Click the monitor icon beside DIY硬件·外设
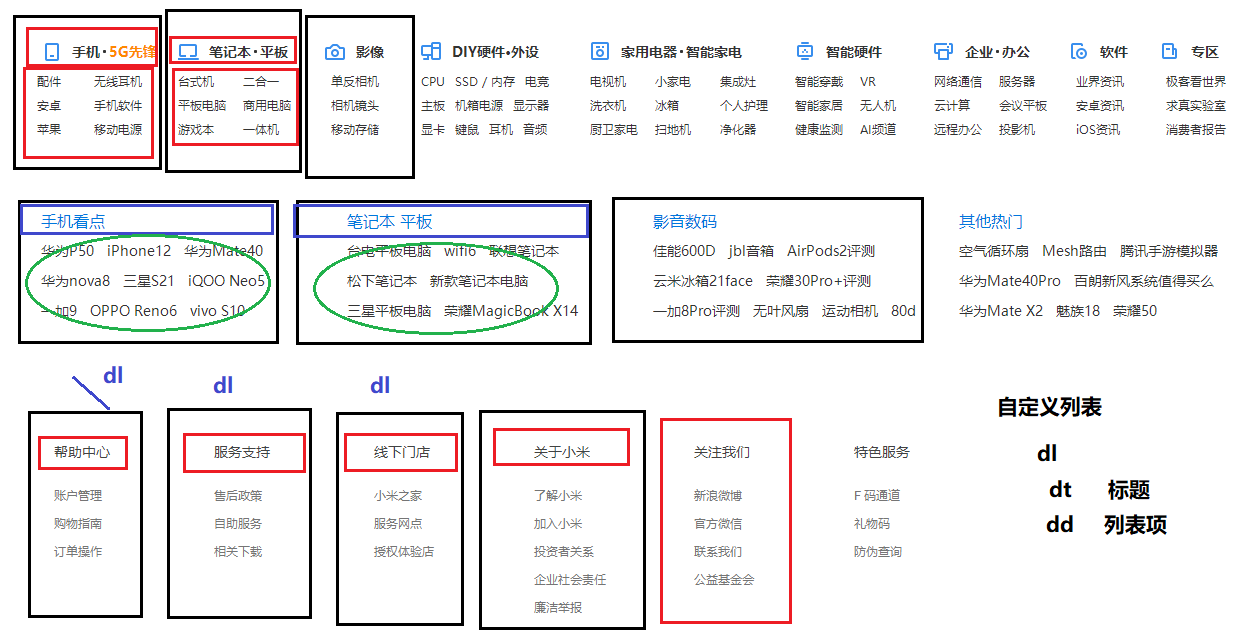 coord(431,52)
